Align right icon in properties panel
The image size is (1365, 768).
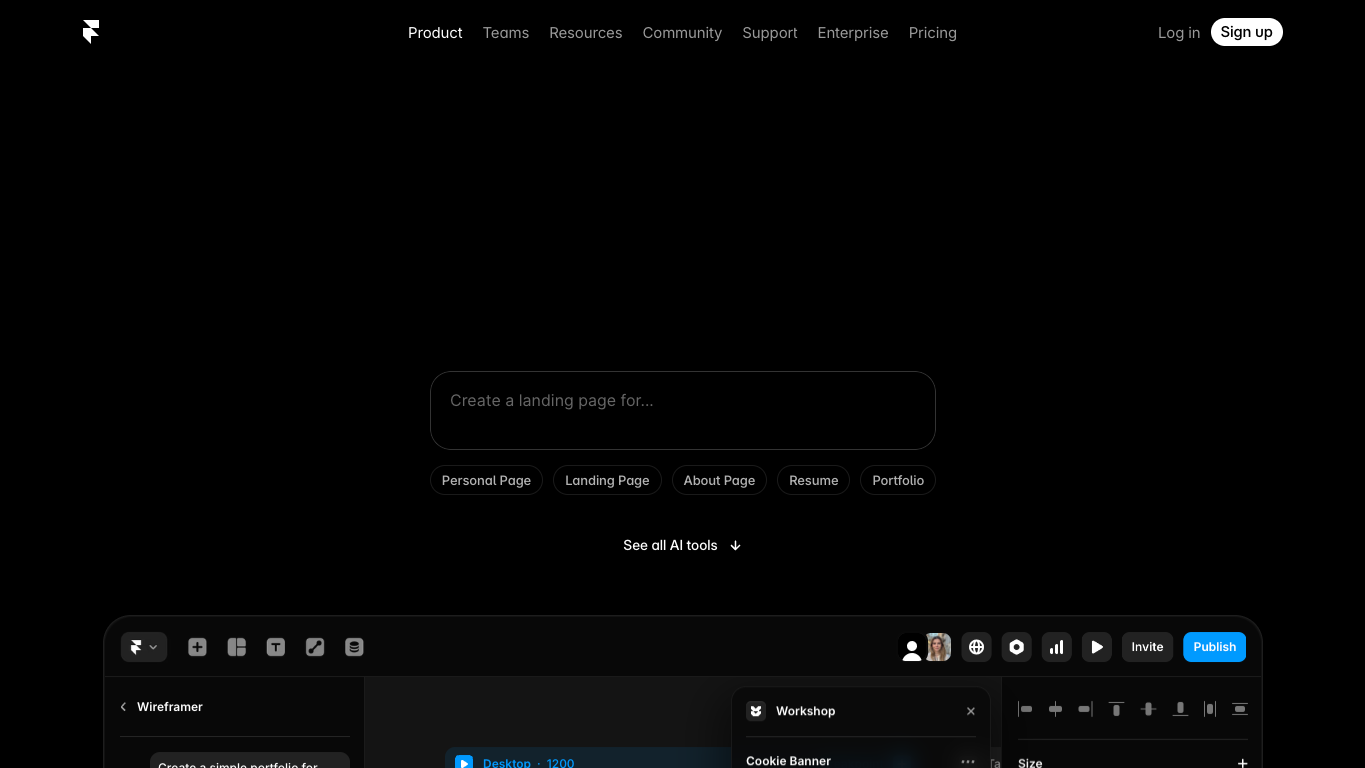click(x=1085, y=709)
